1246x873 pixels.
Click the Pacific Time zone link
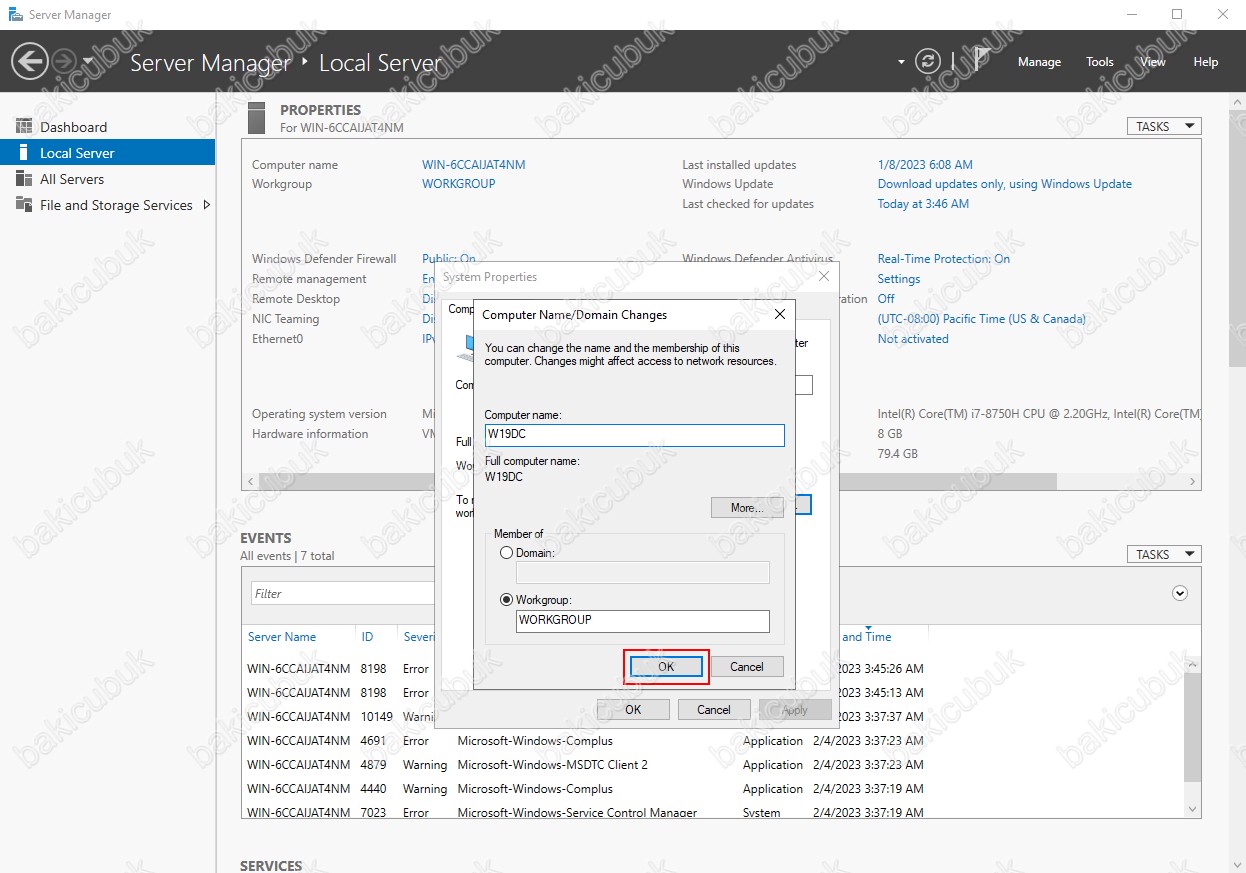pos(982,319)
